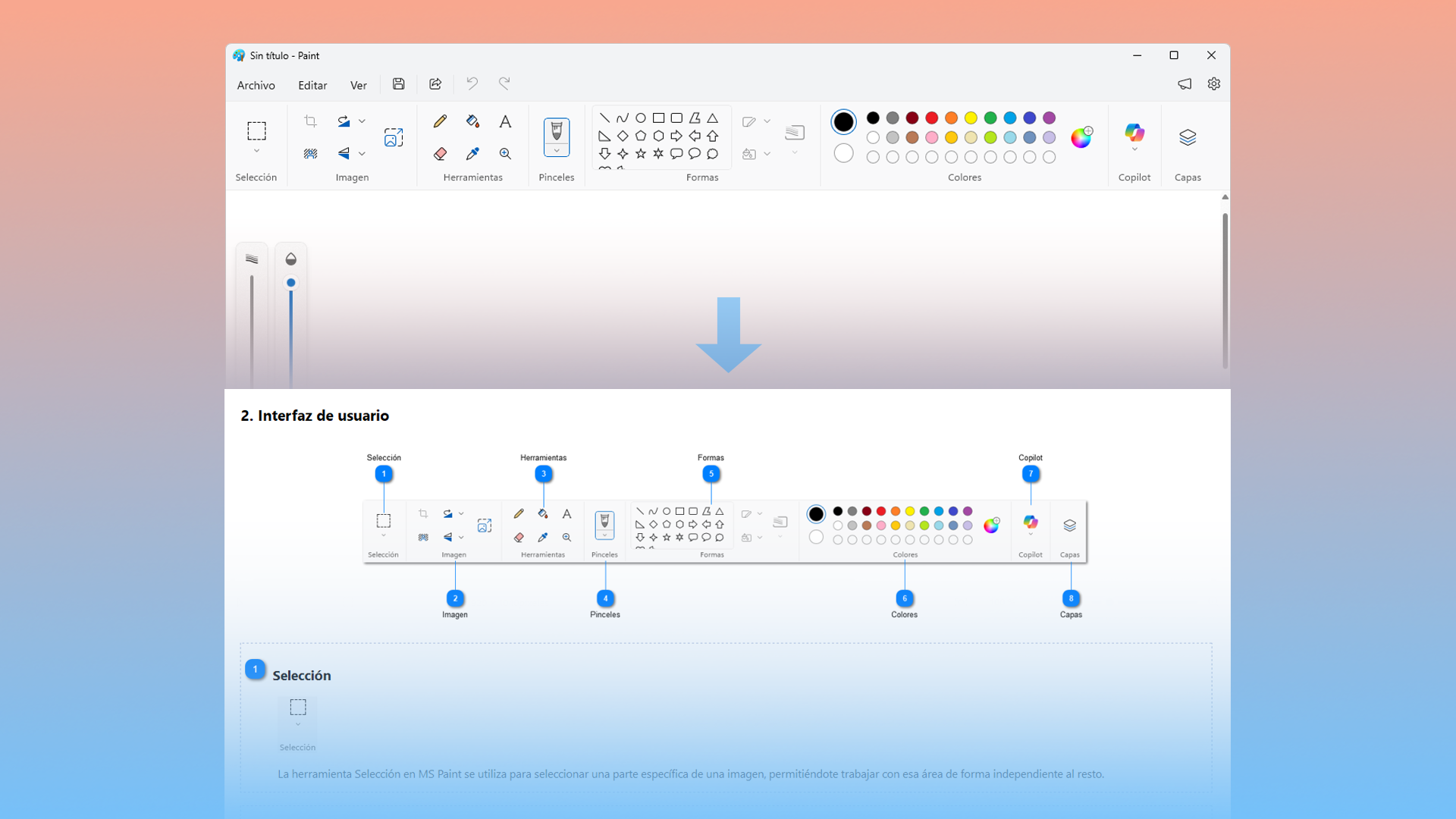Viewport: 1456px width, 819px height.
Task: Open the Edit colors wheel
Action: (1081, 137)
